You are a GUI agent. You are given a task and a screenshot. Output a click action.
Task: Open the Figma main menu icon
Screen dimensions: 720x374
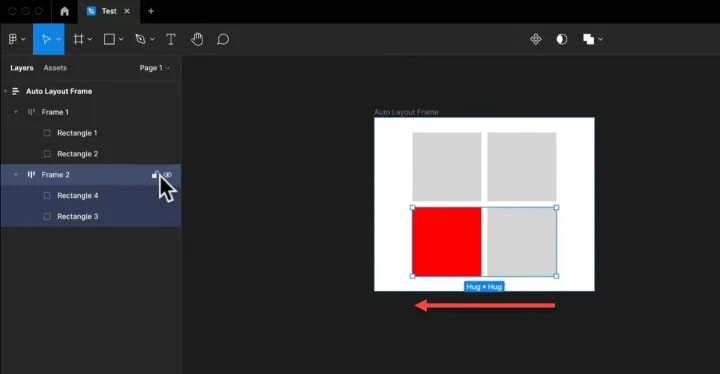(12, 40)
